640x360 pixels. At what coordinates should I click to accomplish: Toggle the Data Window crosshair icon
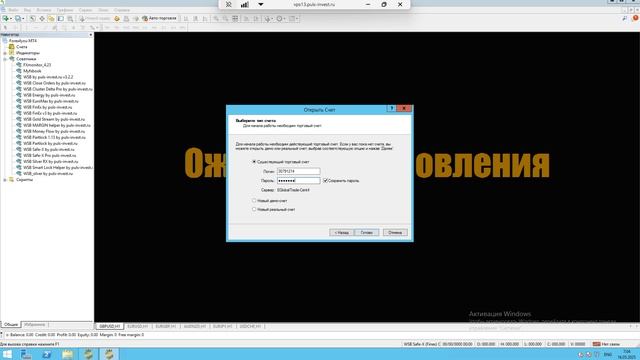pos(42,18)
